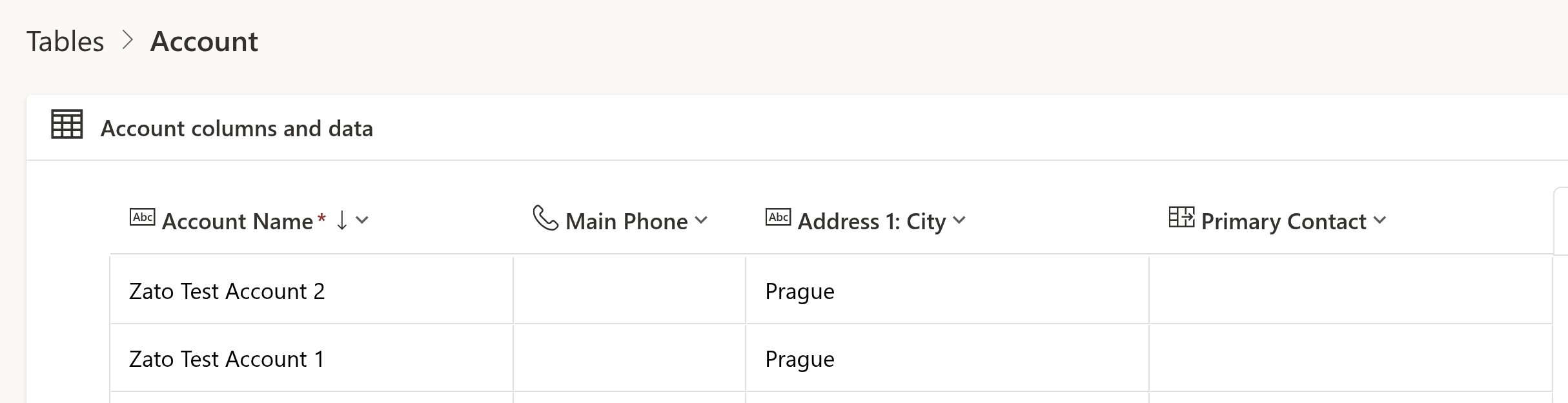Expand the Primary Contact column dropdown chevron
1568x403 pixels.
(1380, 220)
